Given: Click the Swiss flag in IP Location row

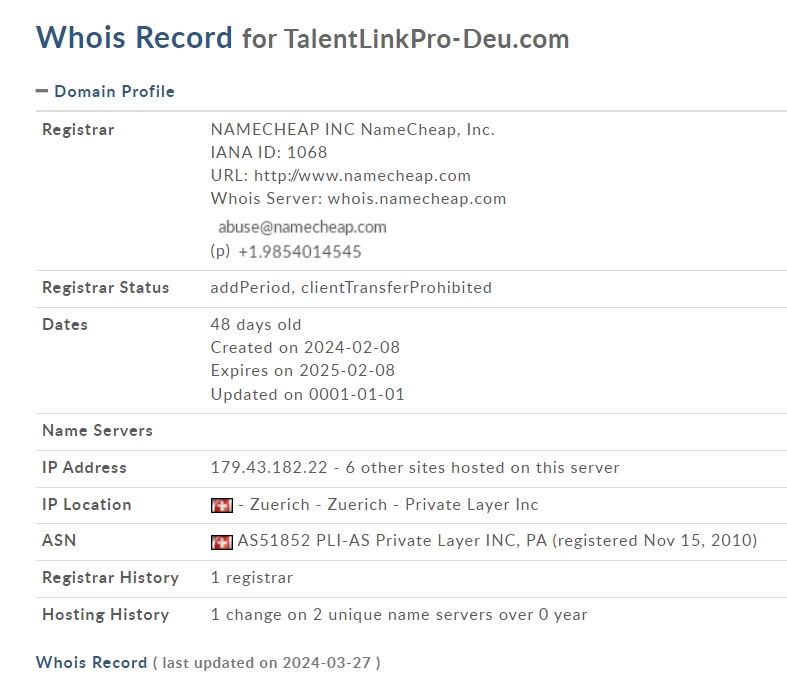Looking at the screenshot, I should coord(222,505).
